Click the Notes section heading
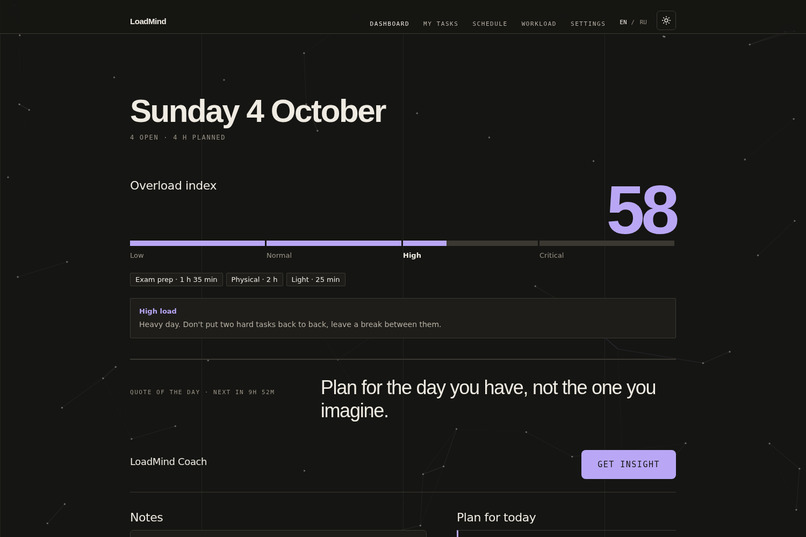The width and height of the screenshot is (806, 537). 146,517
